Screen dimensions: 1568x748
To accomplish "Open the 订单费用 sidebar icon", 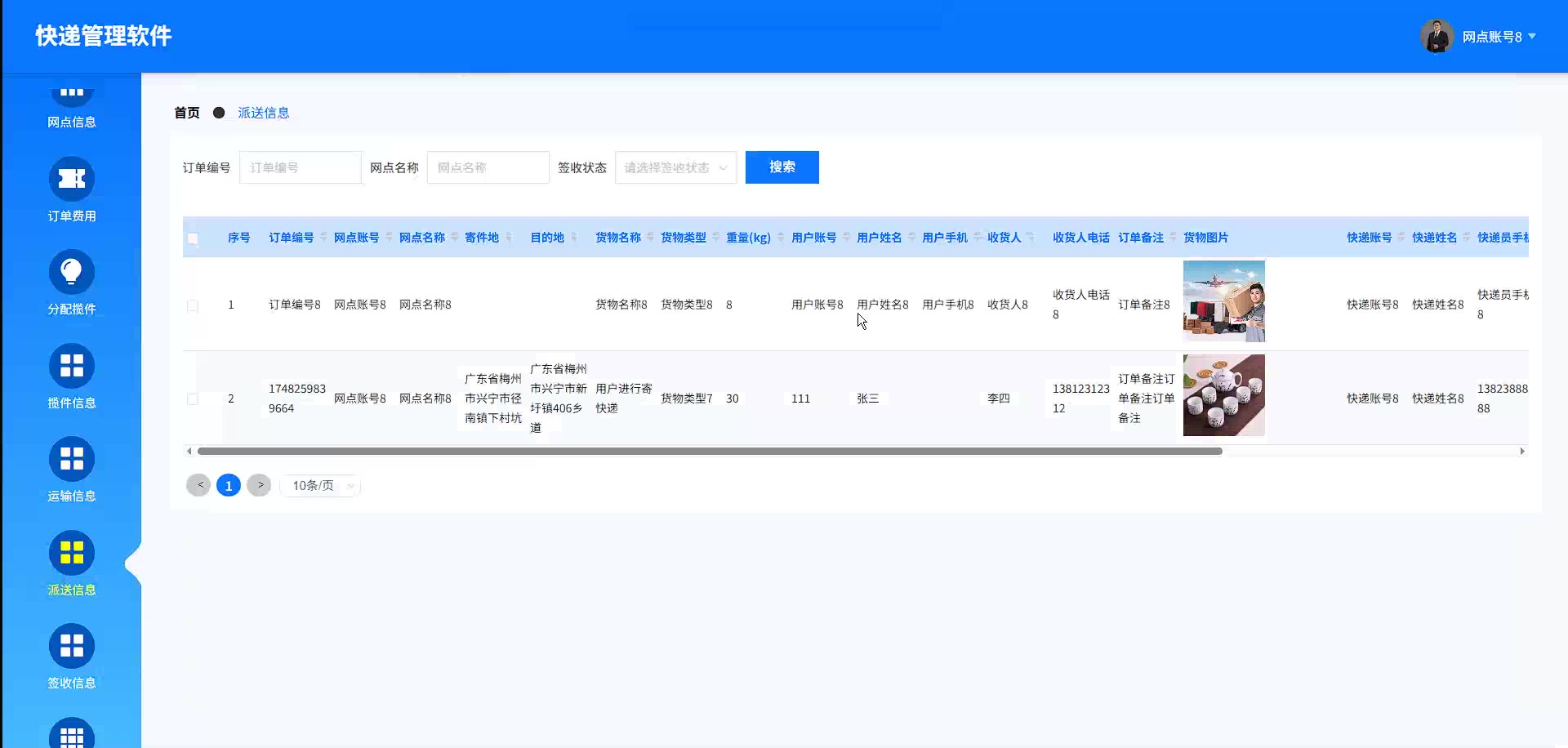I will point(72,179).
